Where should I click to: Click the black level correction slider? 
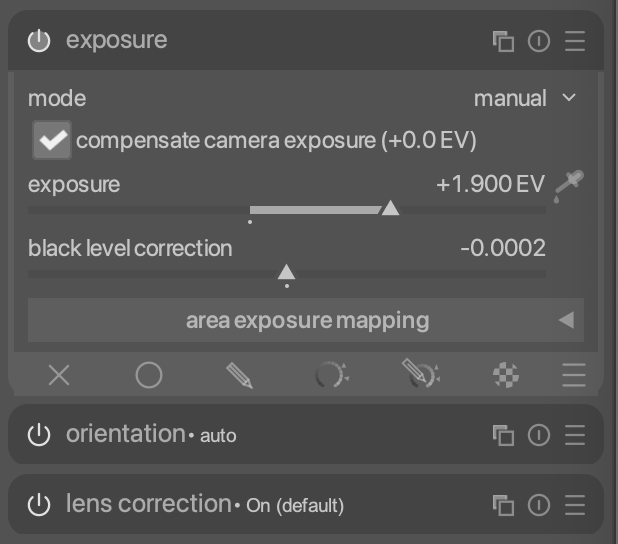click(287, 274)
